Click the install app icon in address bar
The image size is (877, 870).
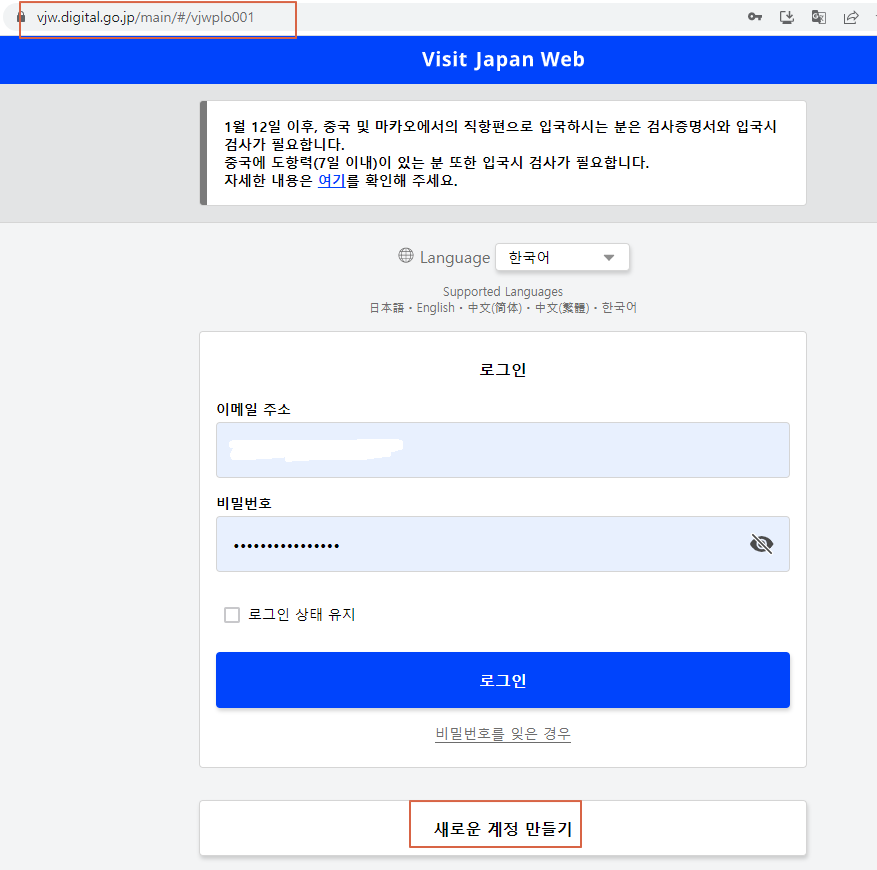pyautogui.click(x=786, y=17)
